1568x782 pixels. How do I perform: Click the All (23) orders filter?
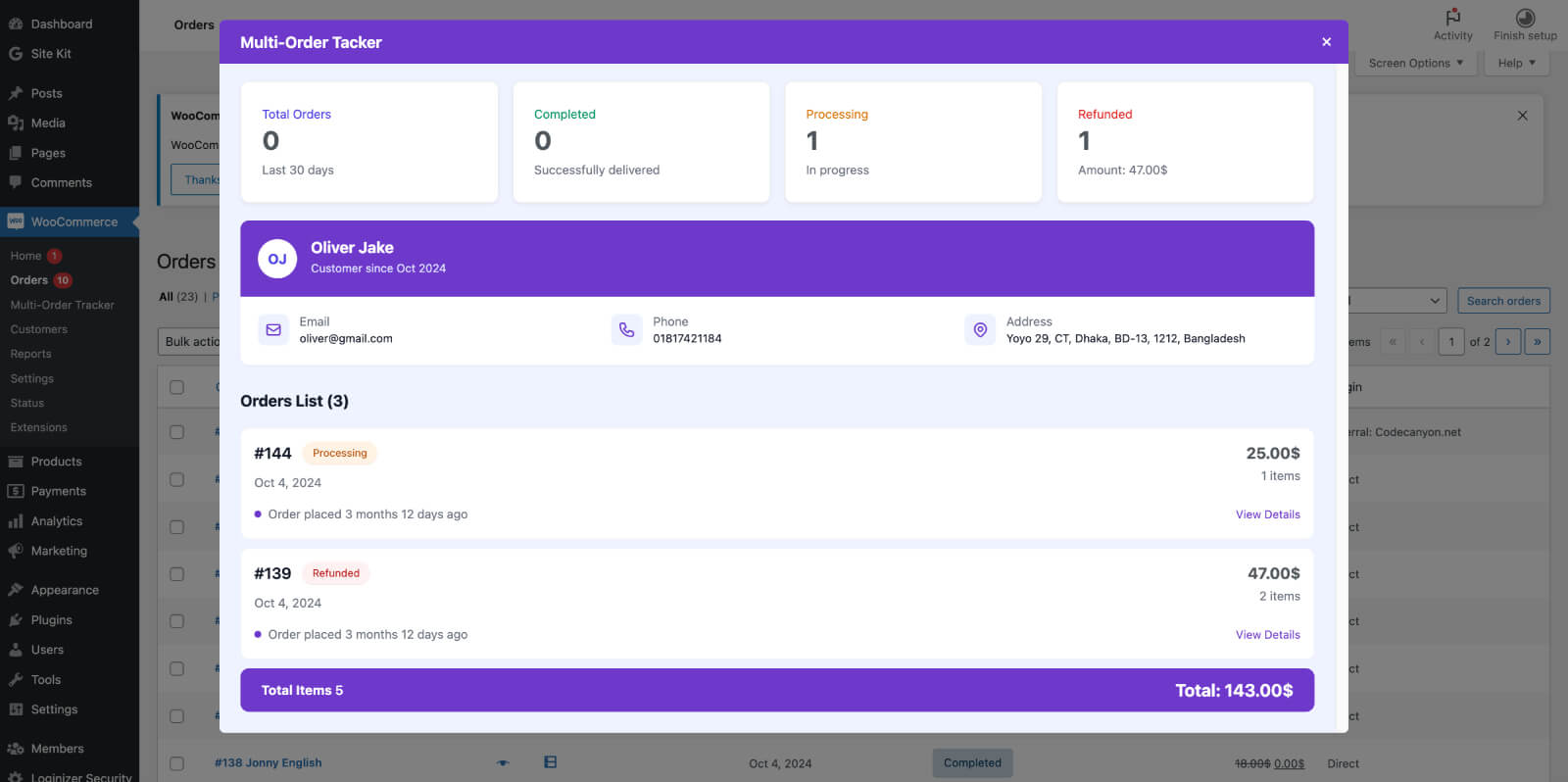[178, 297]
